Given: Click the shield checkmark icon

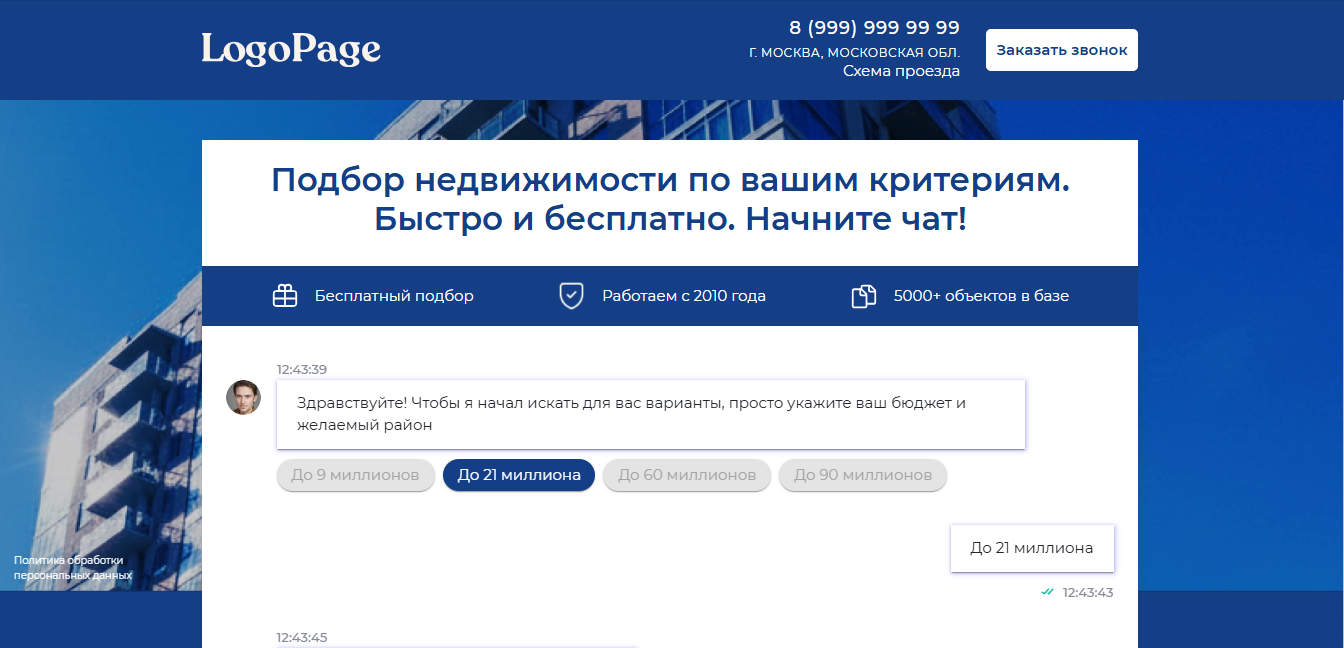Looking at the screenshot, I should (x=571, y=296).
